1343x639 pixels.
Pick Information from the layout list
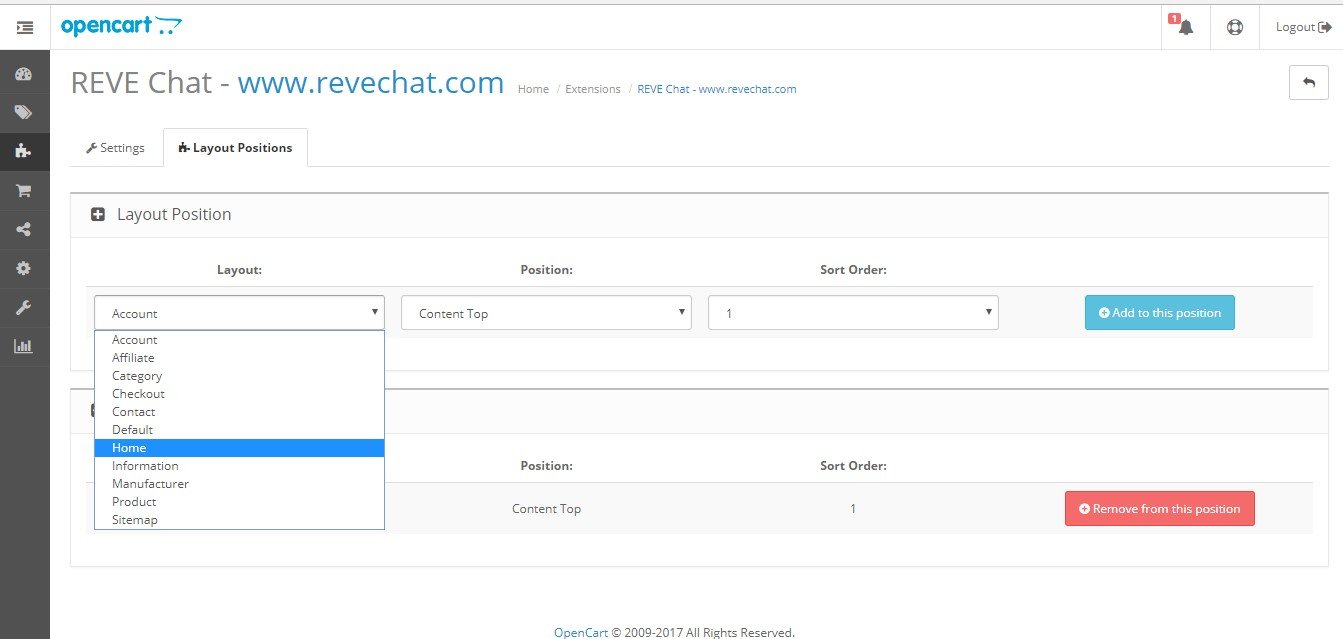(x=240, y=466)
